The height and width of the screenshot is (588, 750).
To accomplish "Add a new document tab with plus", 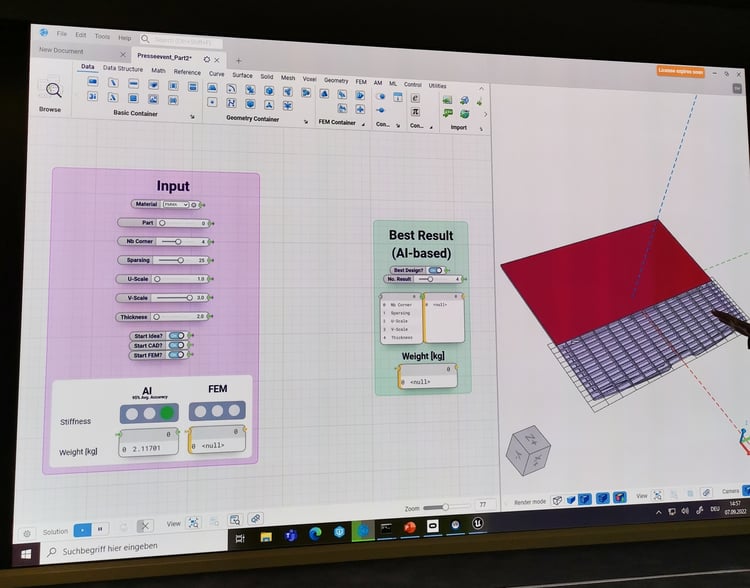I will pyautogui.click(x=238, y=61).
